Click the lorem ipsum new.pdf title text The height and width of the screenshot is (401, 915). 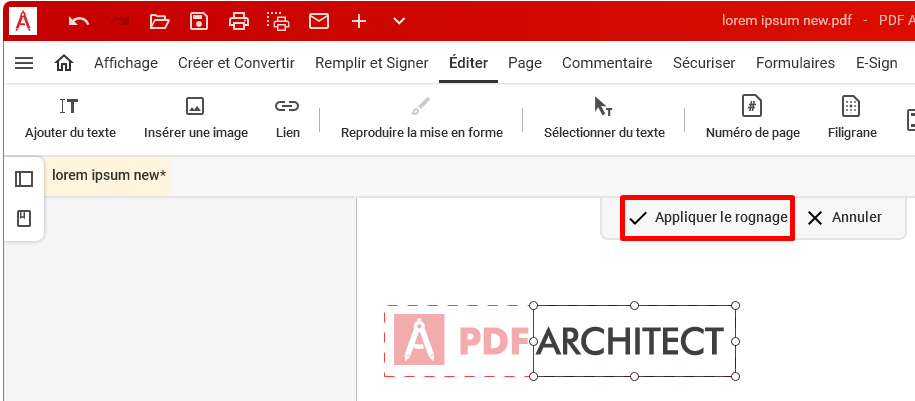[x=787, y=21]
